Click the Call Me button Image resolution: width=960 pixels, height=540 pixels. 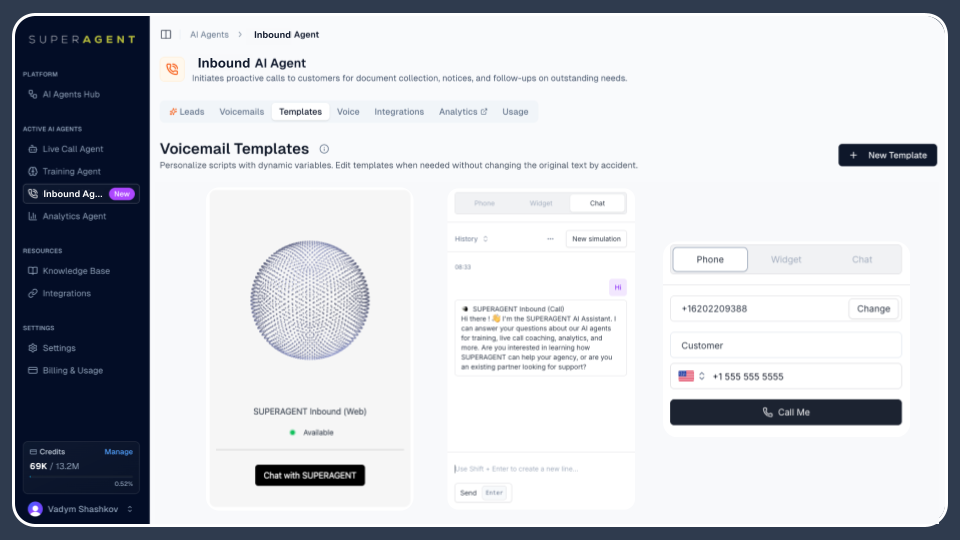tap(785, 412)
